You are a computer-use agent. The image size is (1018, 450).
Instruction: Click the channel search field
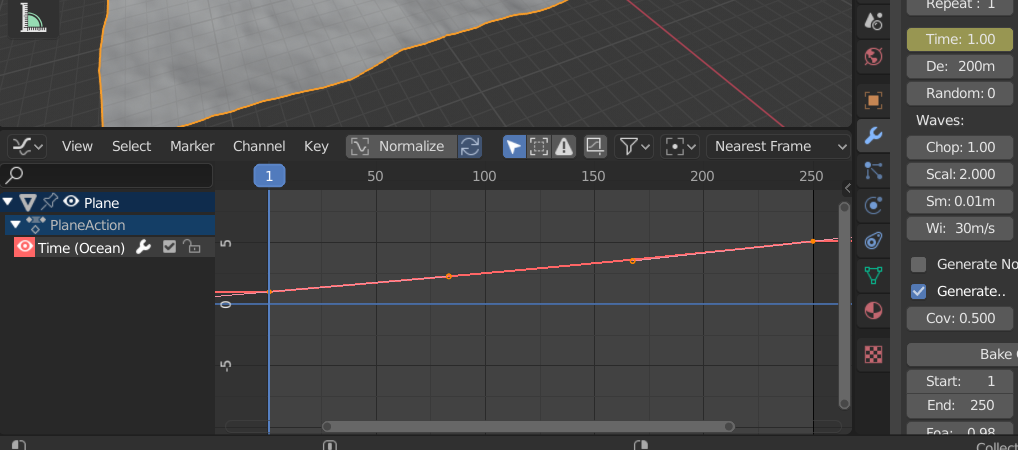[x=106, y=175]
